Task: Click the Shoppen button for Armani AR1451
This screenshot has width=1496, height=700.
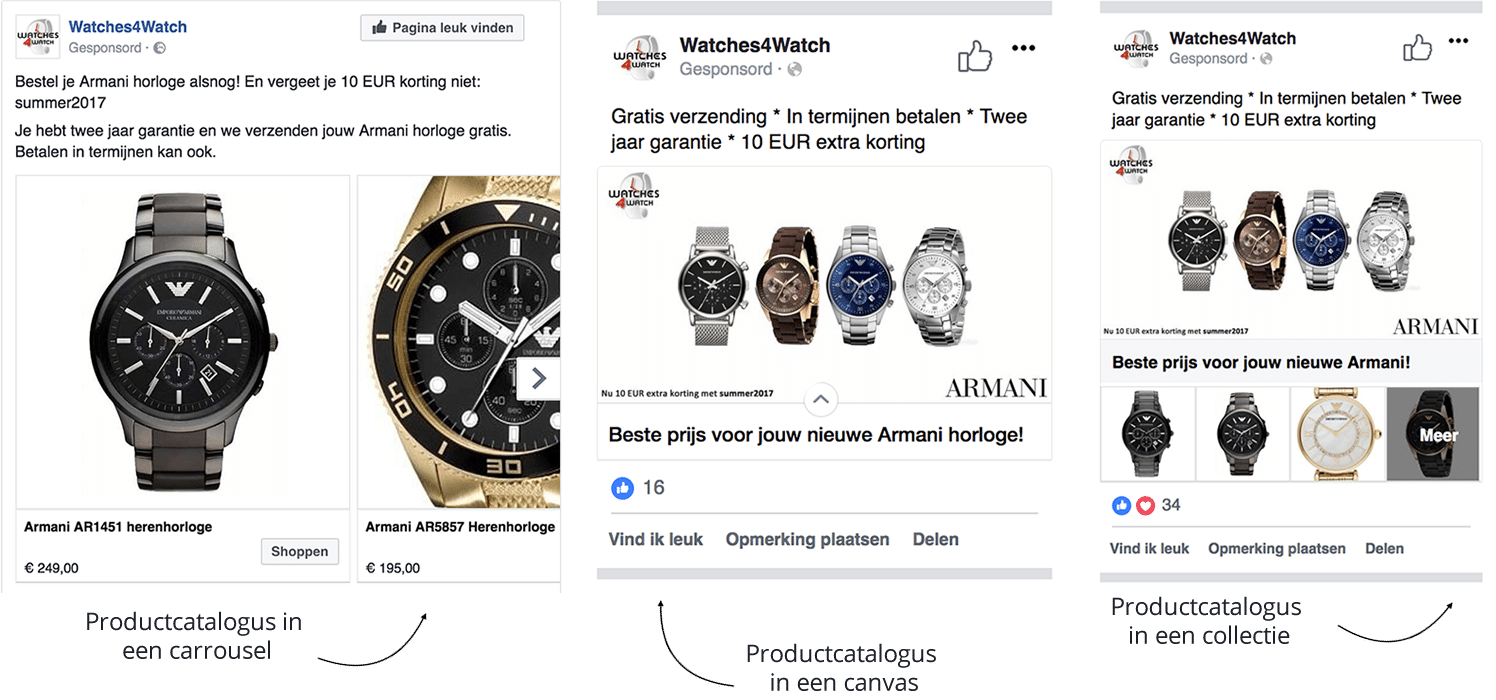Action: (300, 552)
